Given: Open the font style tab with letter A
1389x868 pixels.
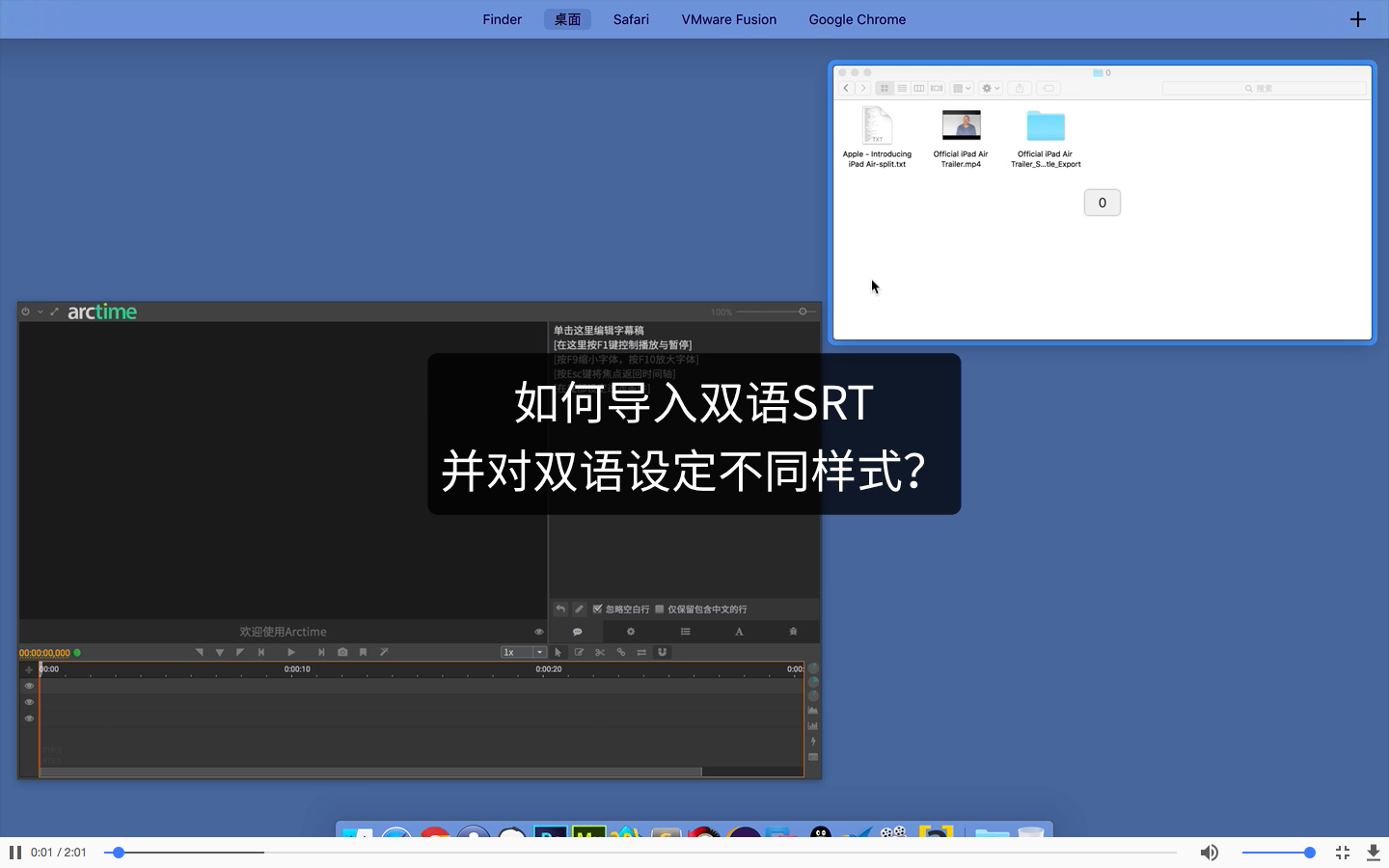Looking at the screenshot, I should click(739, 632).
